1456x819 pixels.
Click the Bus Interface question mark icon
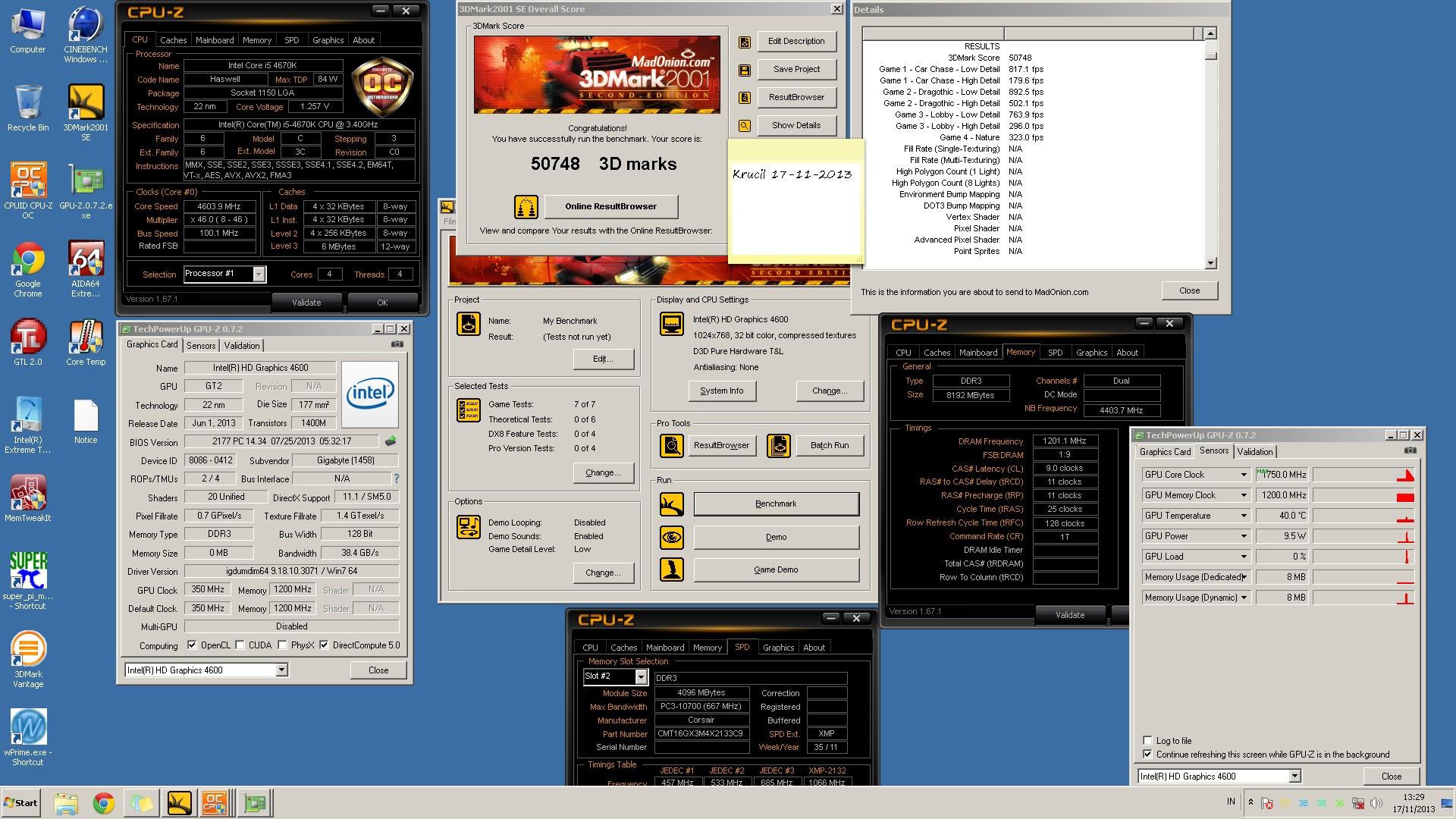click(396, 479)
